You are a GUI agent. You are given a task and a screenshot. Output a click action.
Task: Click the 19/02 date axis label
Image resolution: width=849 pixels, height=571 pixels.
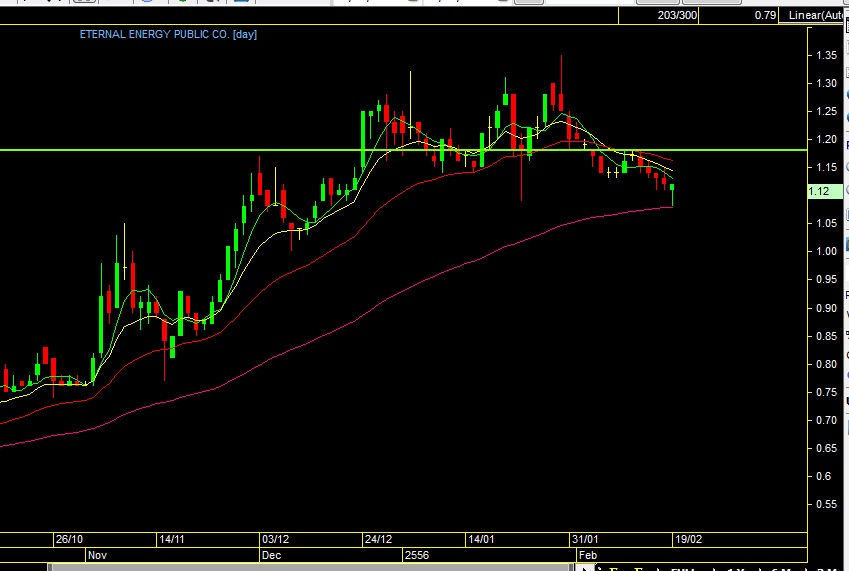(x=689, y=540)
